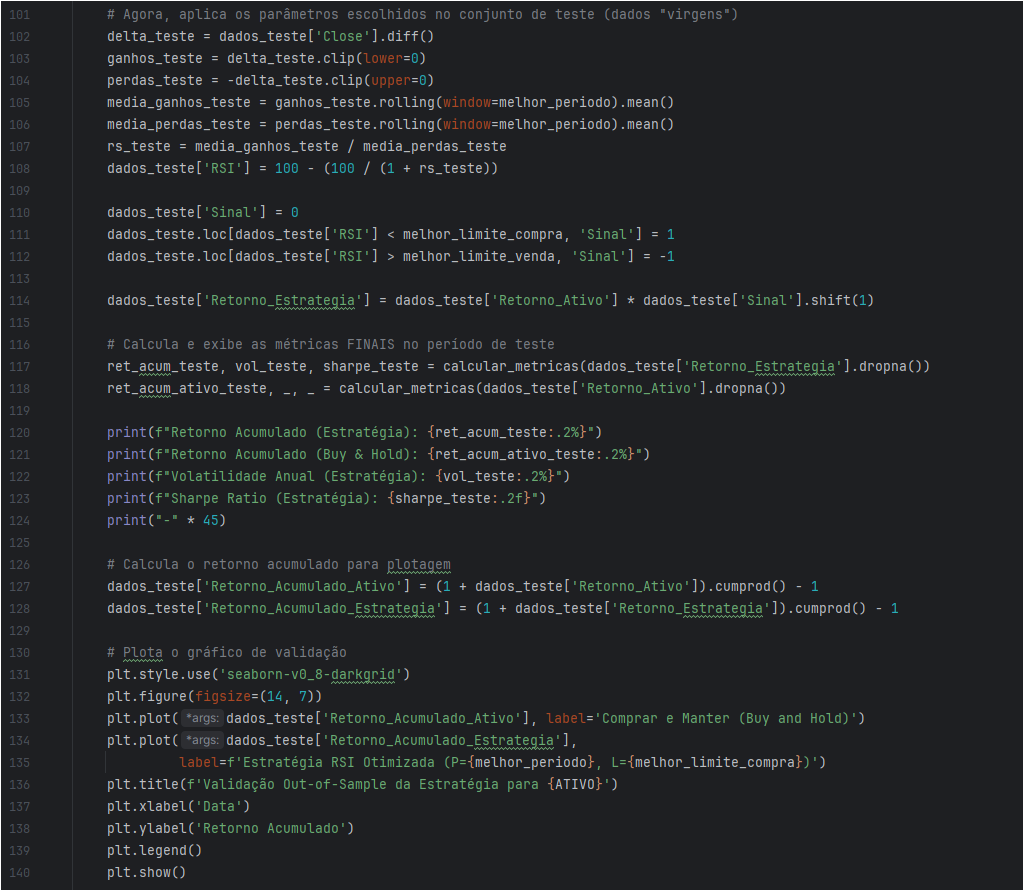This screenshot has width=1024, height=891.
Task: Click the *args hint on line 133
Action: click(202, 718)
